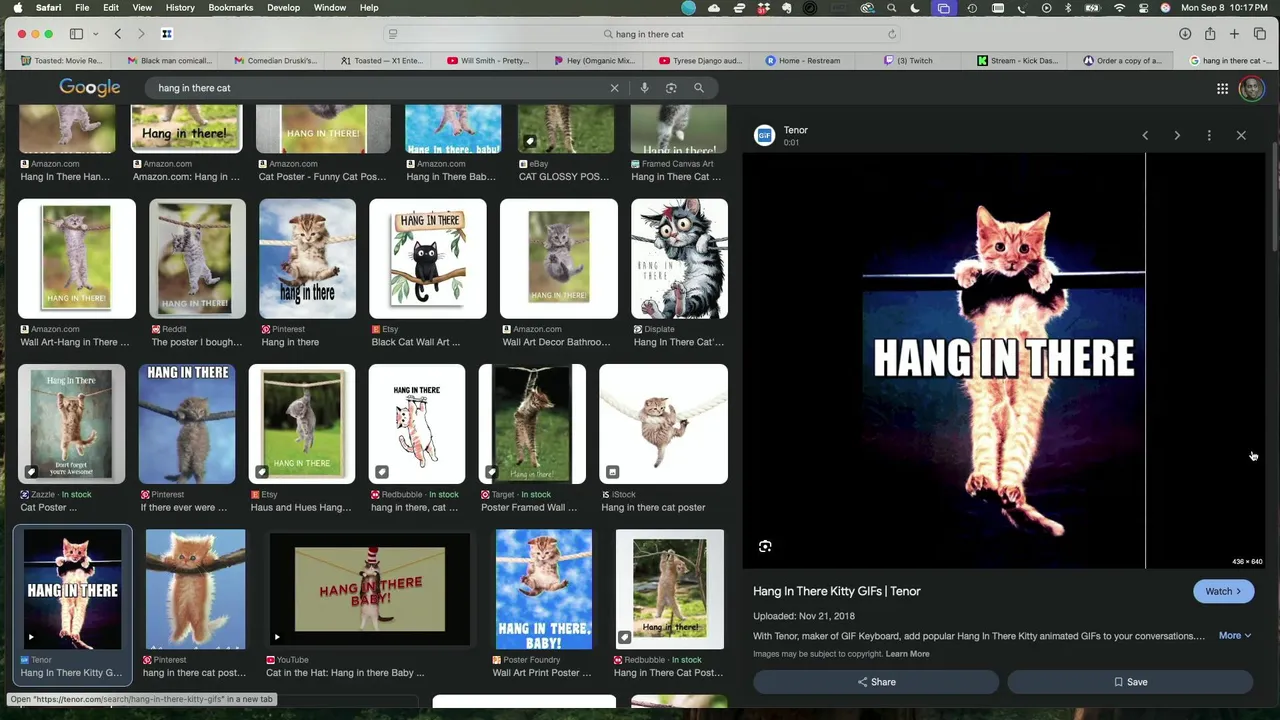
Task: Go to the Google logo homepage
Action: pos(90,88)
